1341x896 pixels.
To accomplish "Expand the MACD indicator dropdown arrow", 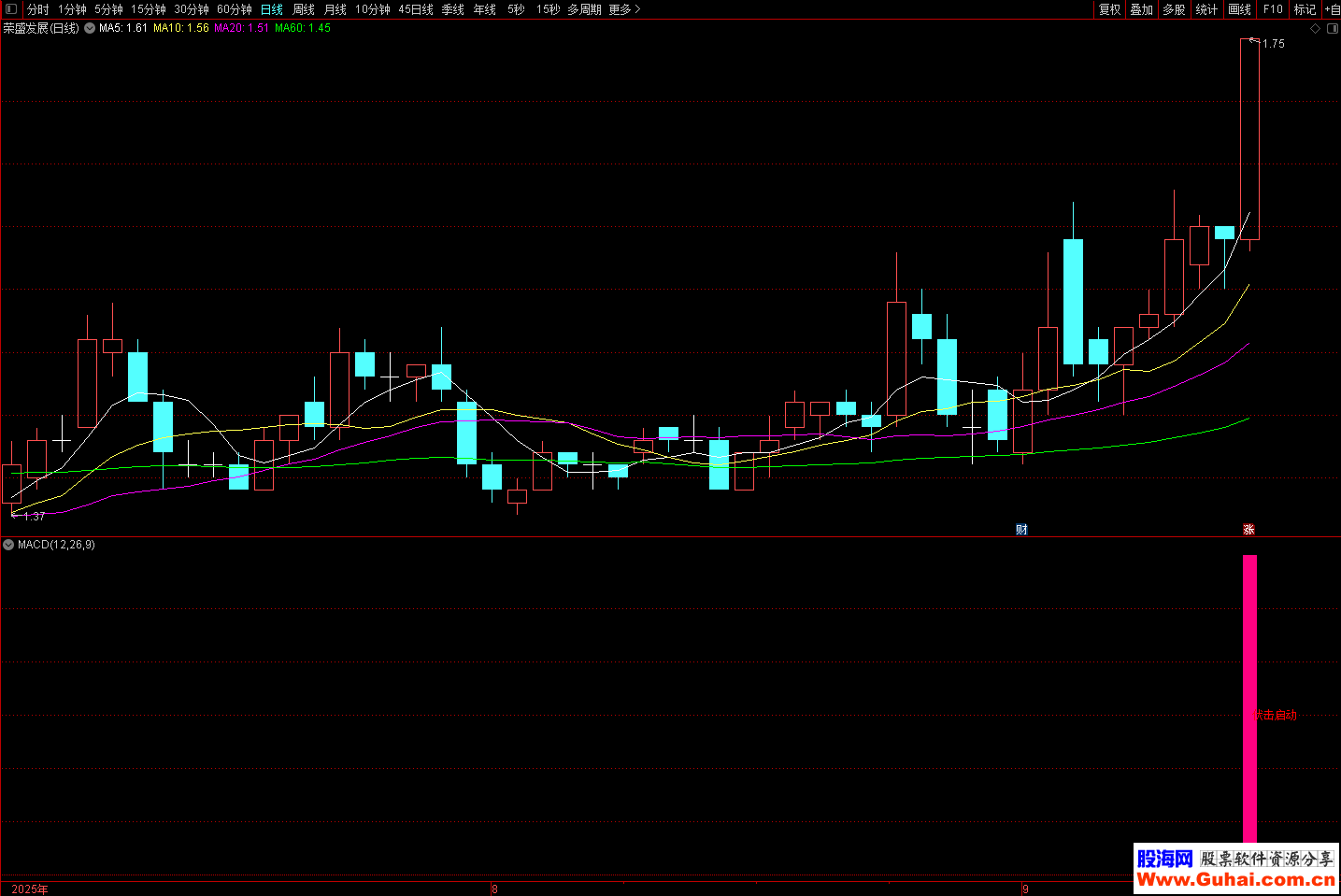I will coord(8,545).
